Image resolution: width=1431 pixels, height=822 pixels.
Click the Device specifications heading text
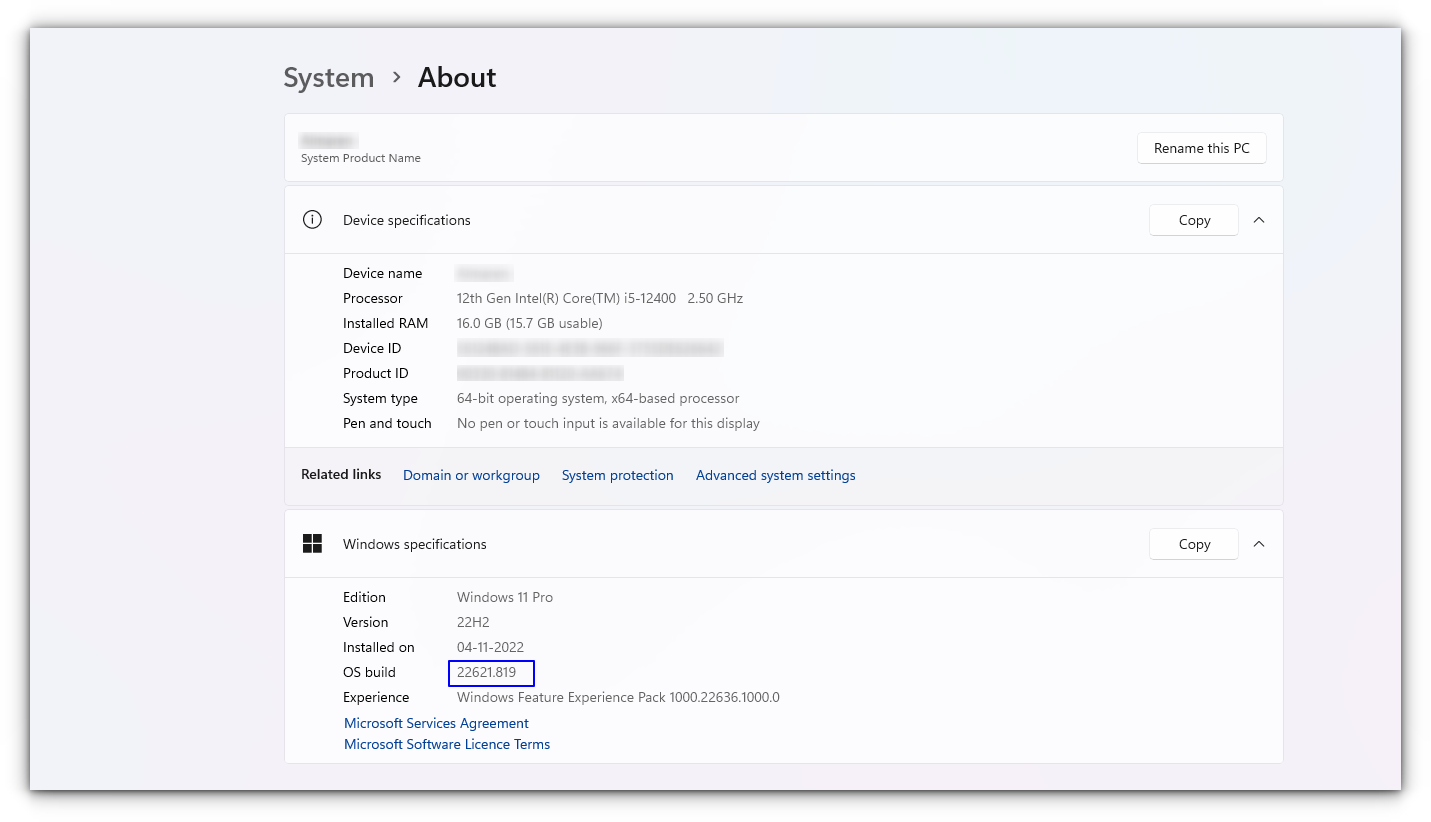[x=407, y=220]
